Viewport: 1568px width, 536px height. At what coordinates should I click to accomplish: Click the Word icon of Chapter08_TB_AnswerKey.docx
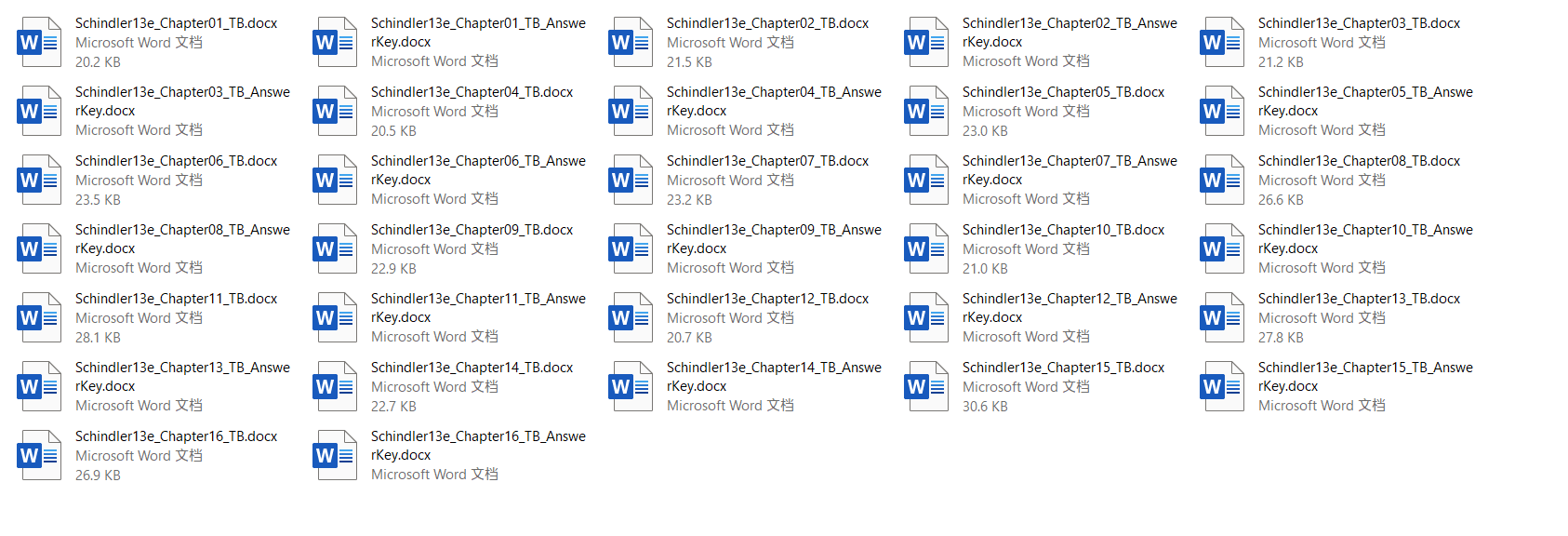(x=39, y=248)
